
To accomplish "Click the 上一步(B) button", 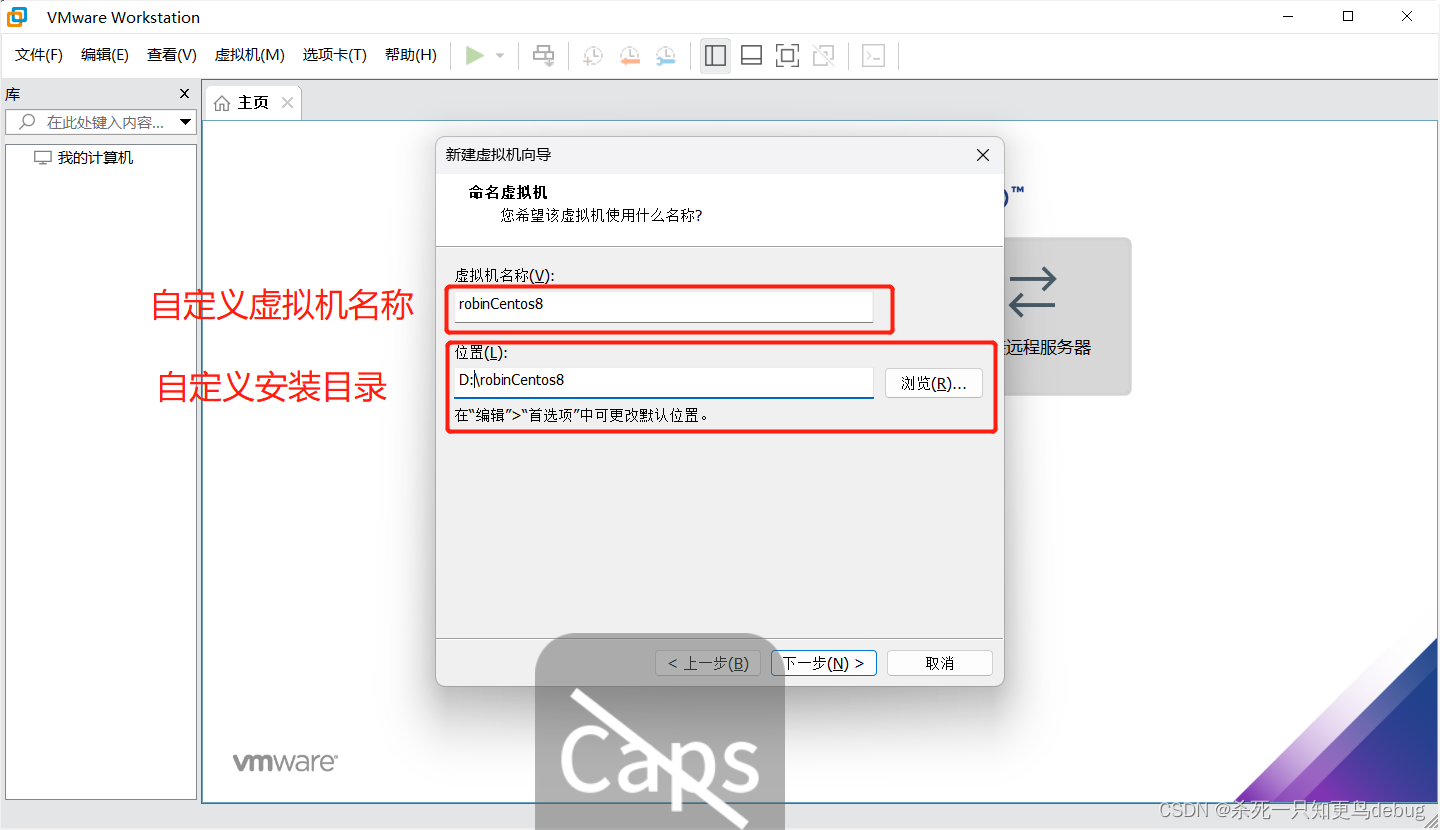I will (x=708, y=663).
